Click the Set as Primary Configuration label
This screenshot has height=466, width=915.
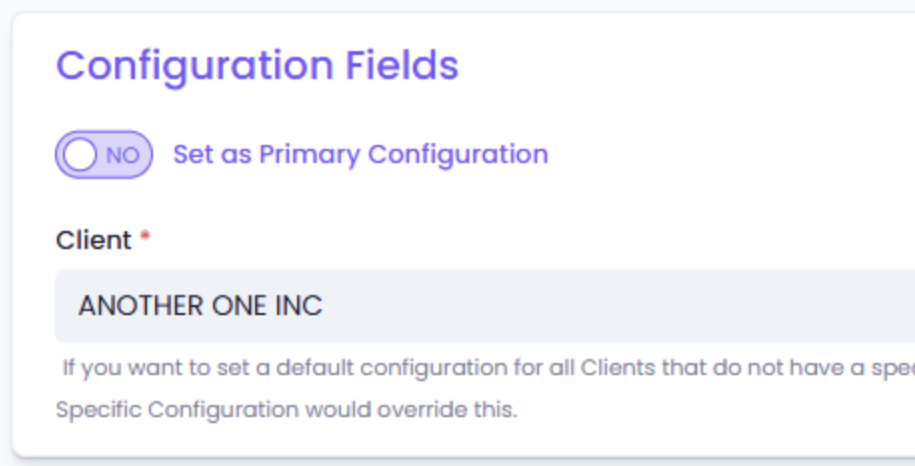pyautogui.click(x=360, y=154)
